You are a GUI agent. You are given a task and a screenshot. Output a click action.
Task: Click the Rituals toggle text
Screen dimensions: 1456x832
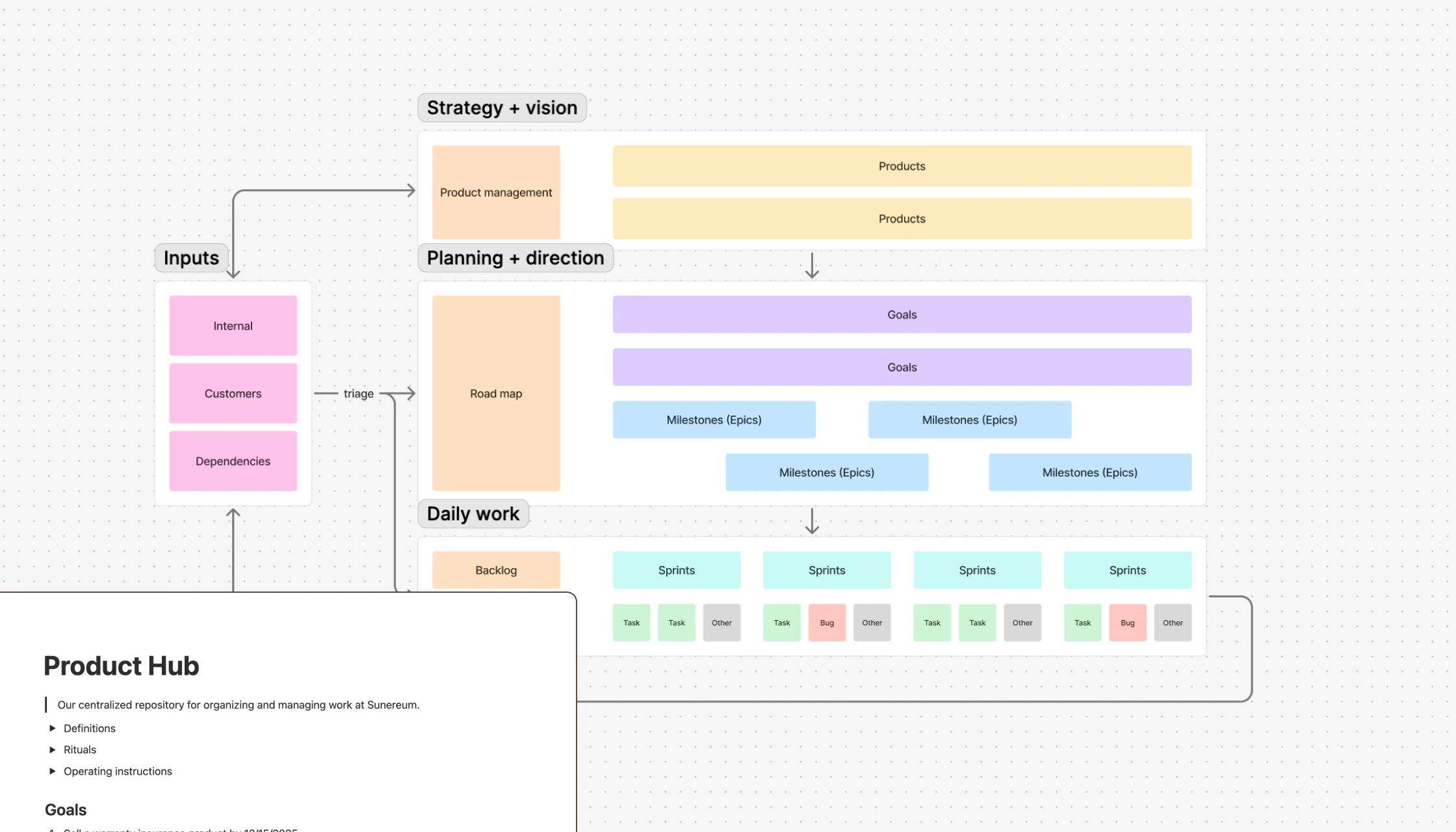click(x=80, y=749)
